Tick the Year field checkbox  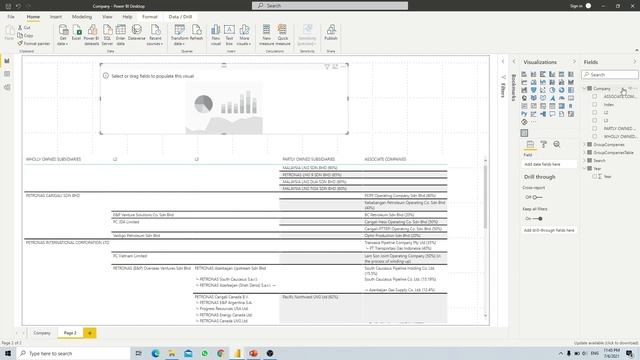coord(595,176)
